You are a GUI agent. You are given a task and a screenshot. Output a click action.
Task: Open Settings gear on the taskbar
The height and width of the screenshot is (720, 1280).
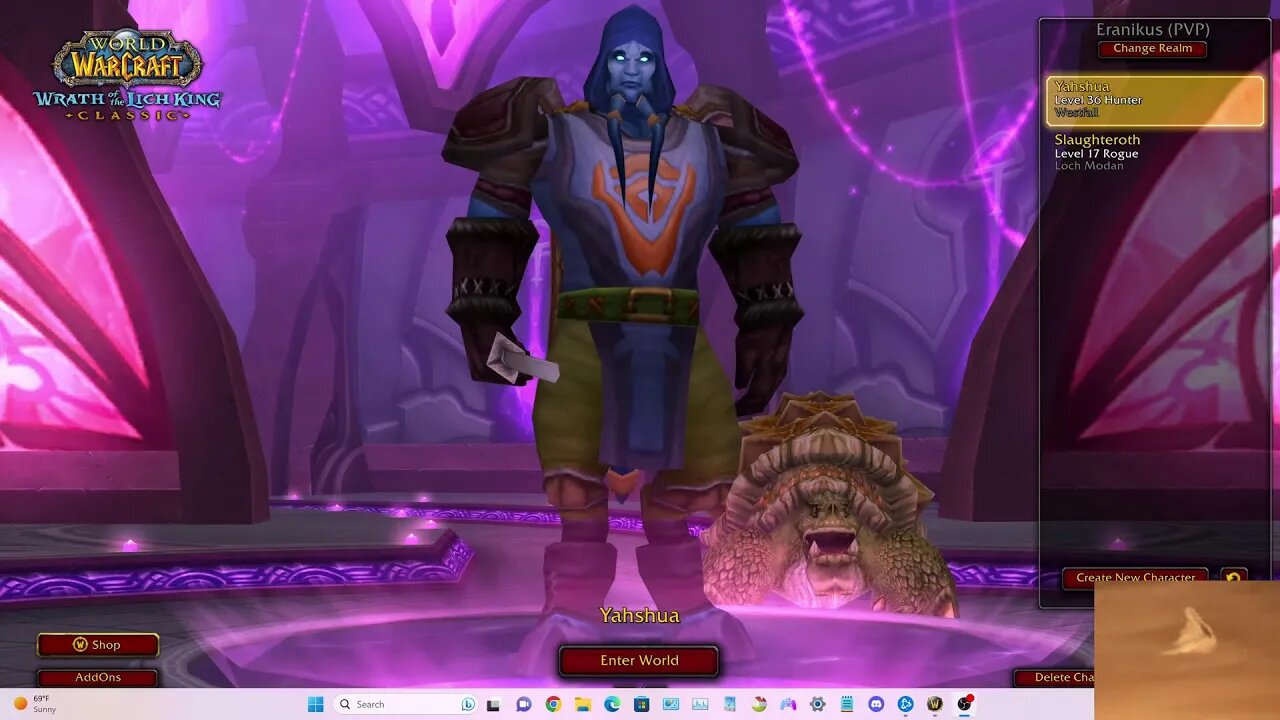point(817,704)
